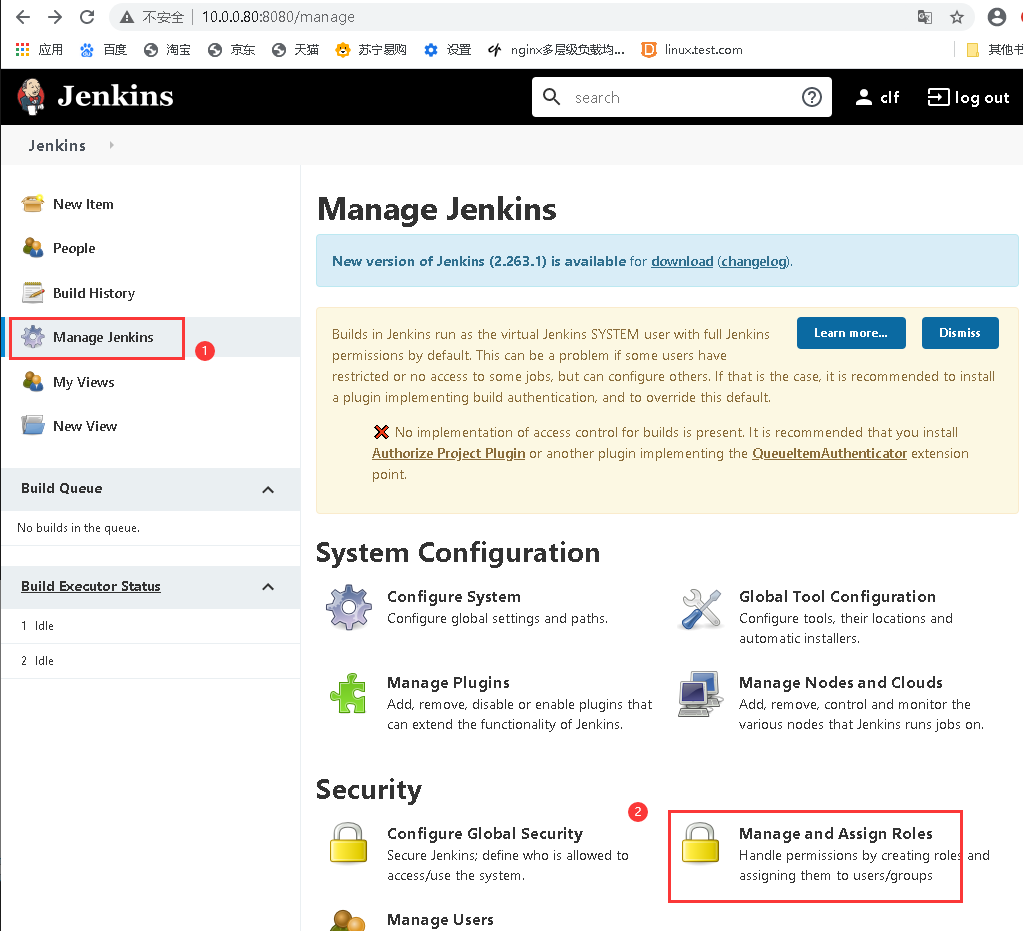Open Manage and Assign Roles

coord(836,833)
